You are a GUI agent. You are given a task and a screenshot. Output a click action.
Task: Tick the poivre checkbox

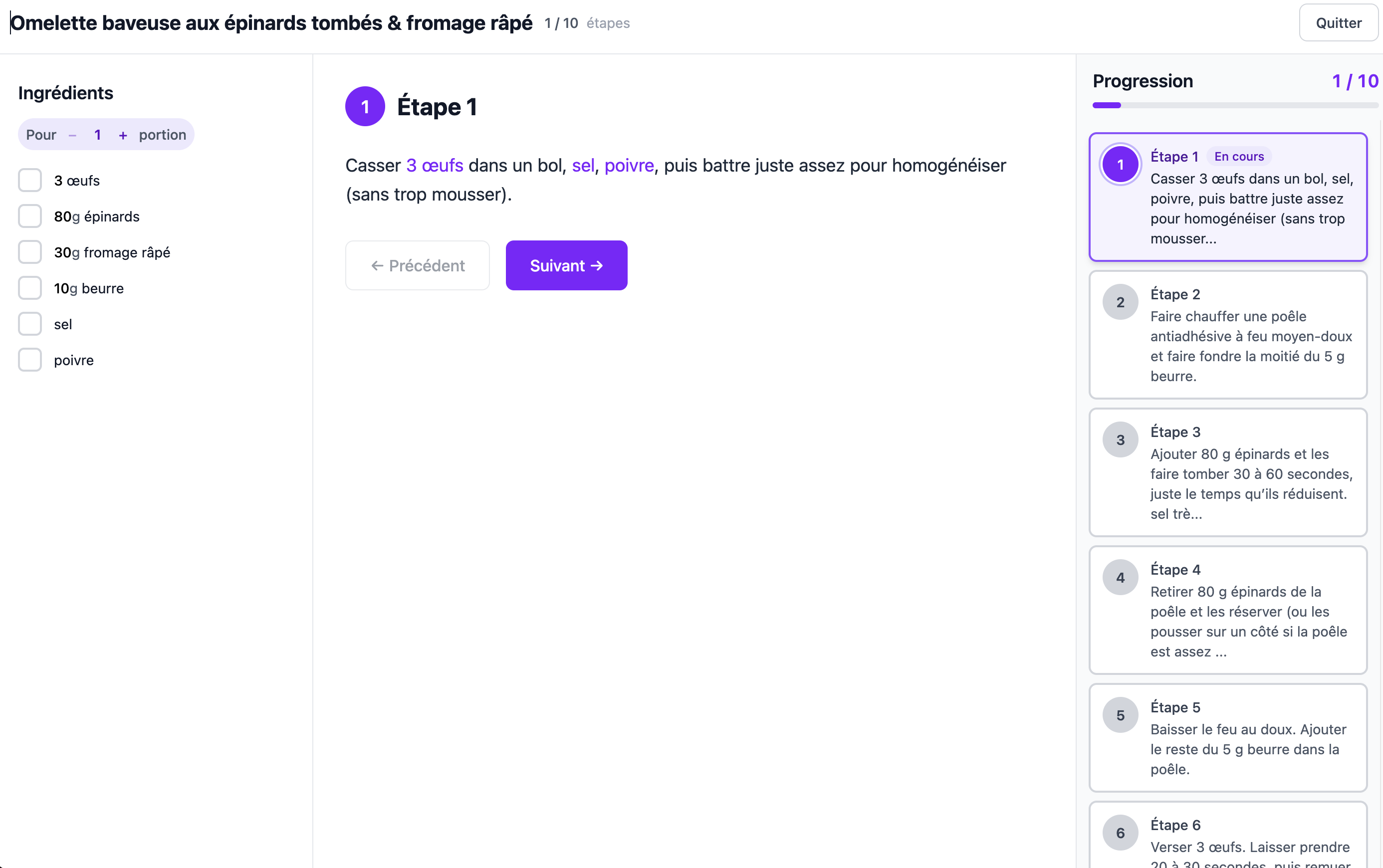30,360
